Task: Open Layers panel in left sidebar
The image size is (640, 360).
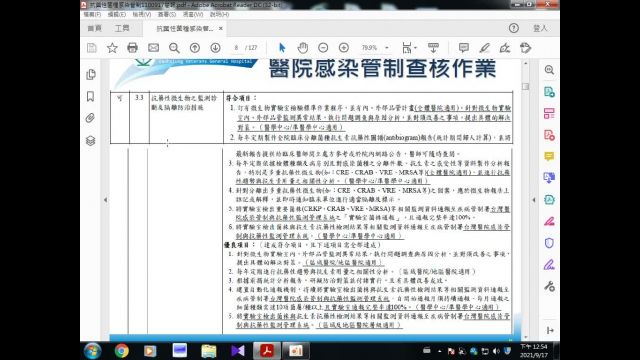Action: click(91, 140)
